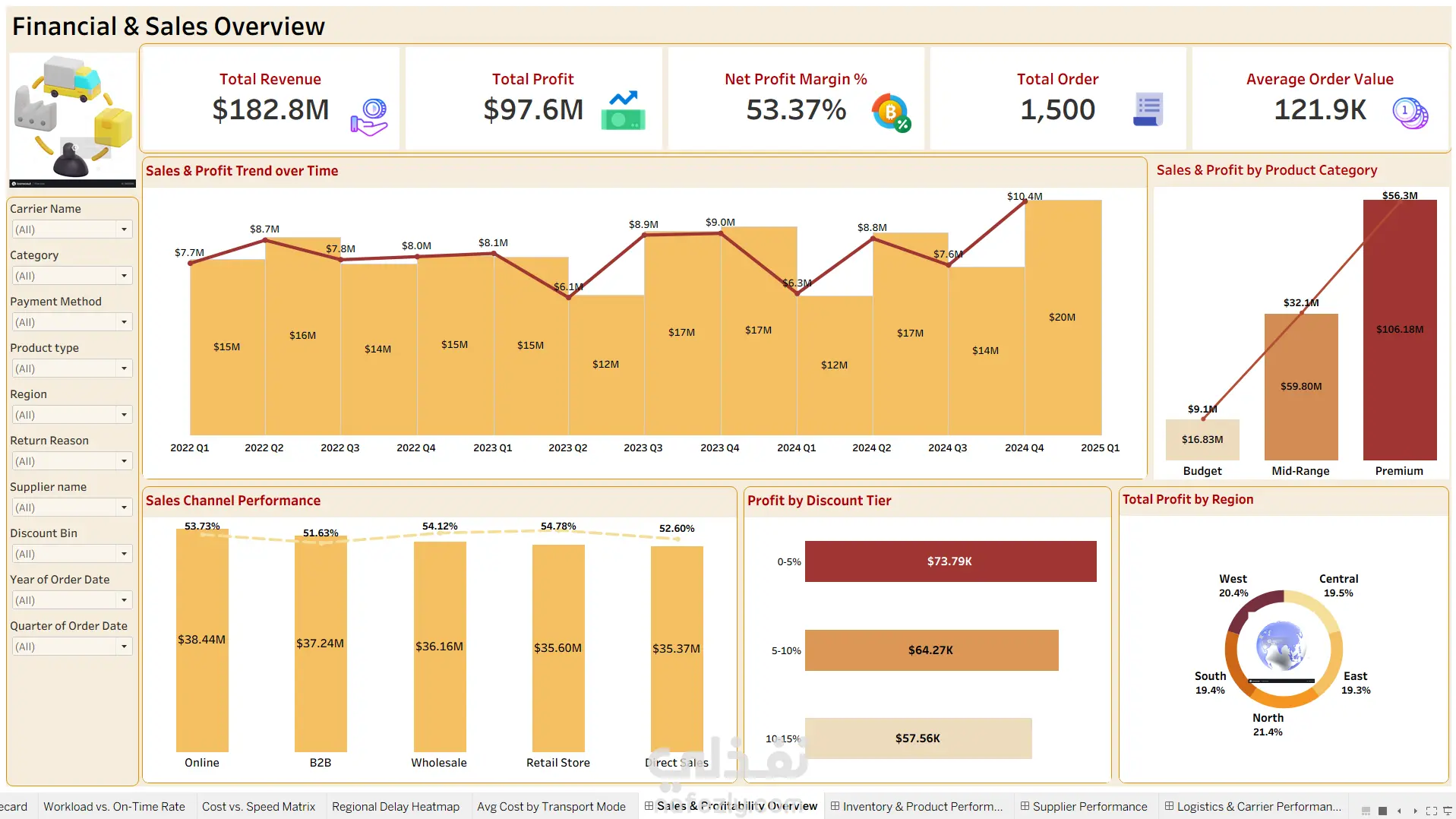
Task: Switch to Cost vs. Speed Matrix tab
Action: click(258, 807)
